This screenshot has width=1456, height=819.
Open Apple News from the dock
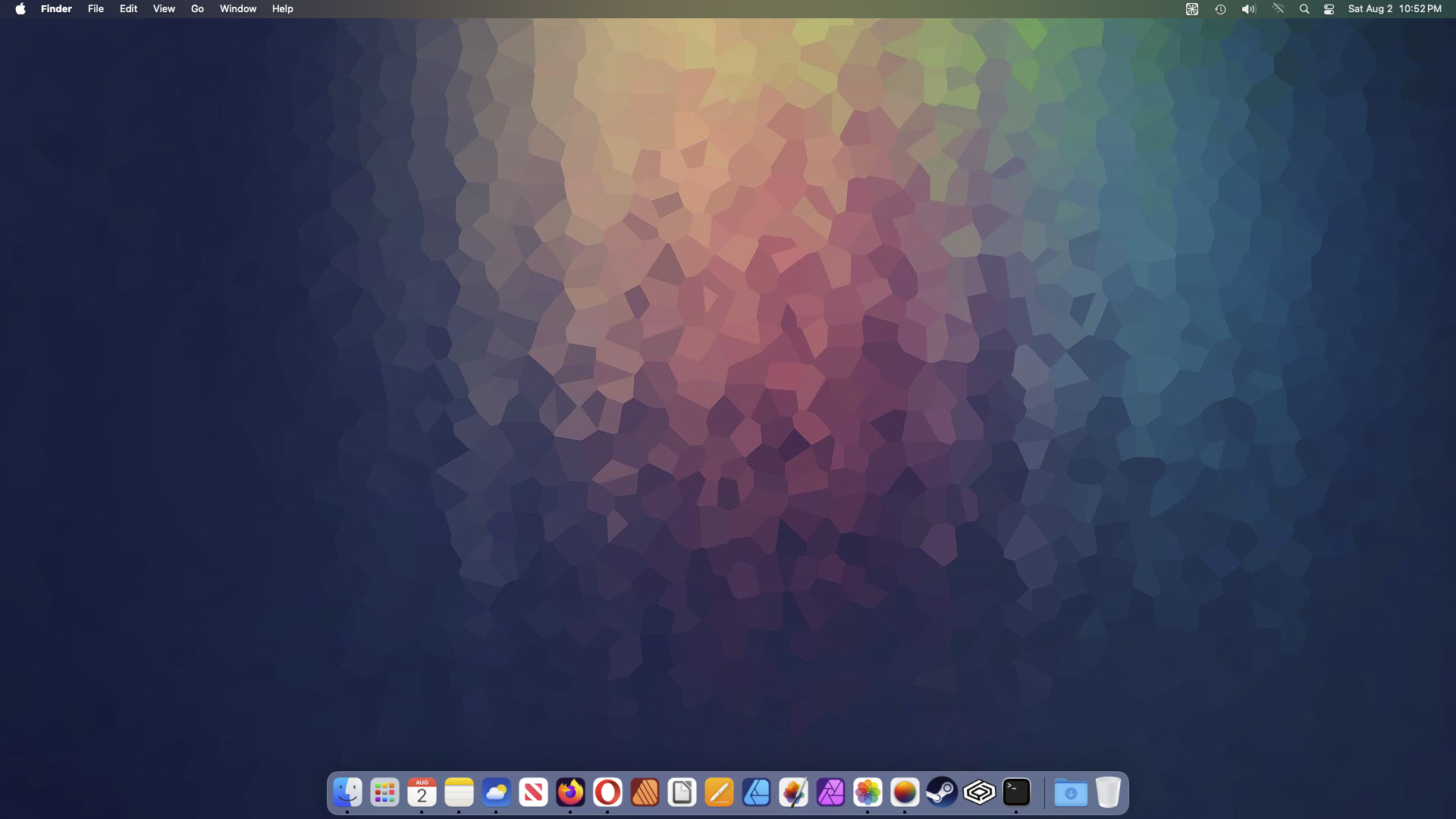(x=533, y=792)
